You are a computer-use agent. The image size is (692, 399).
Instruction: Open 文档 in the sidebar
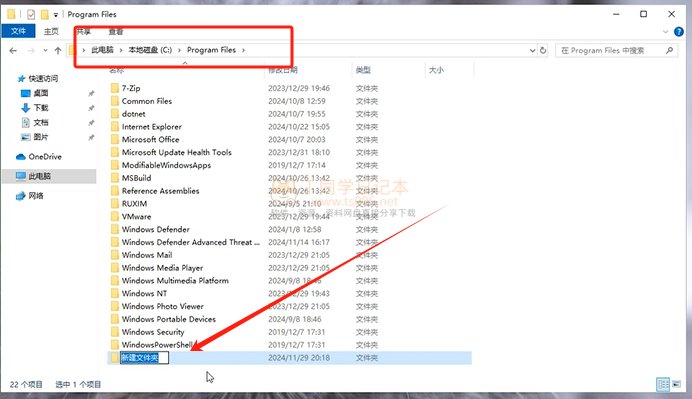(x=41, y=122)
